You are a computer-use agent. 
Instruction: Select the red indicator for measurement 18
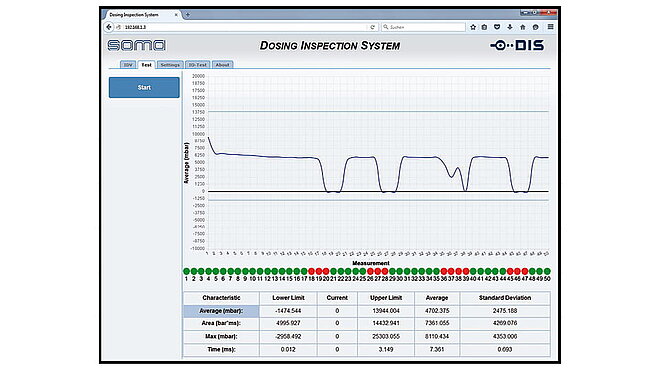pos(311,271)
